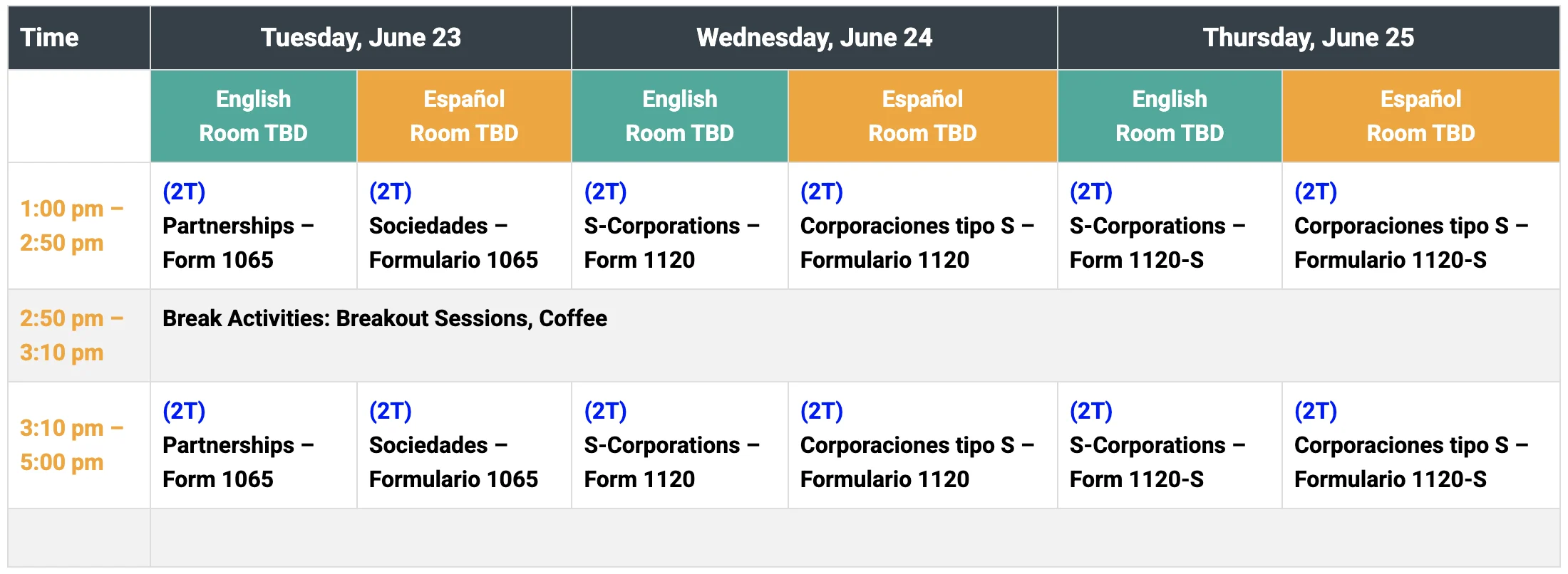Select the 2:50 pm – 3:10 pm time slot
1568x574 pixels.
(x=71, y=335)
